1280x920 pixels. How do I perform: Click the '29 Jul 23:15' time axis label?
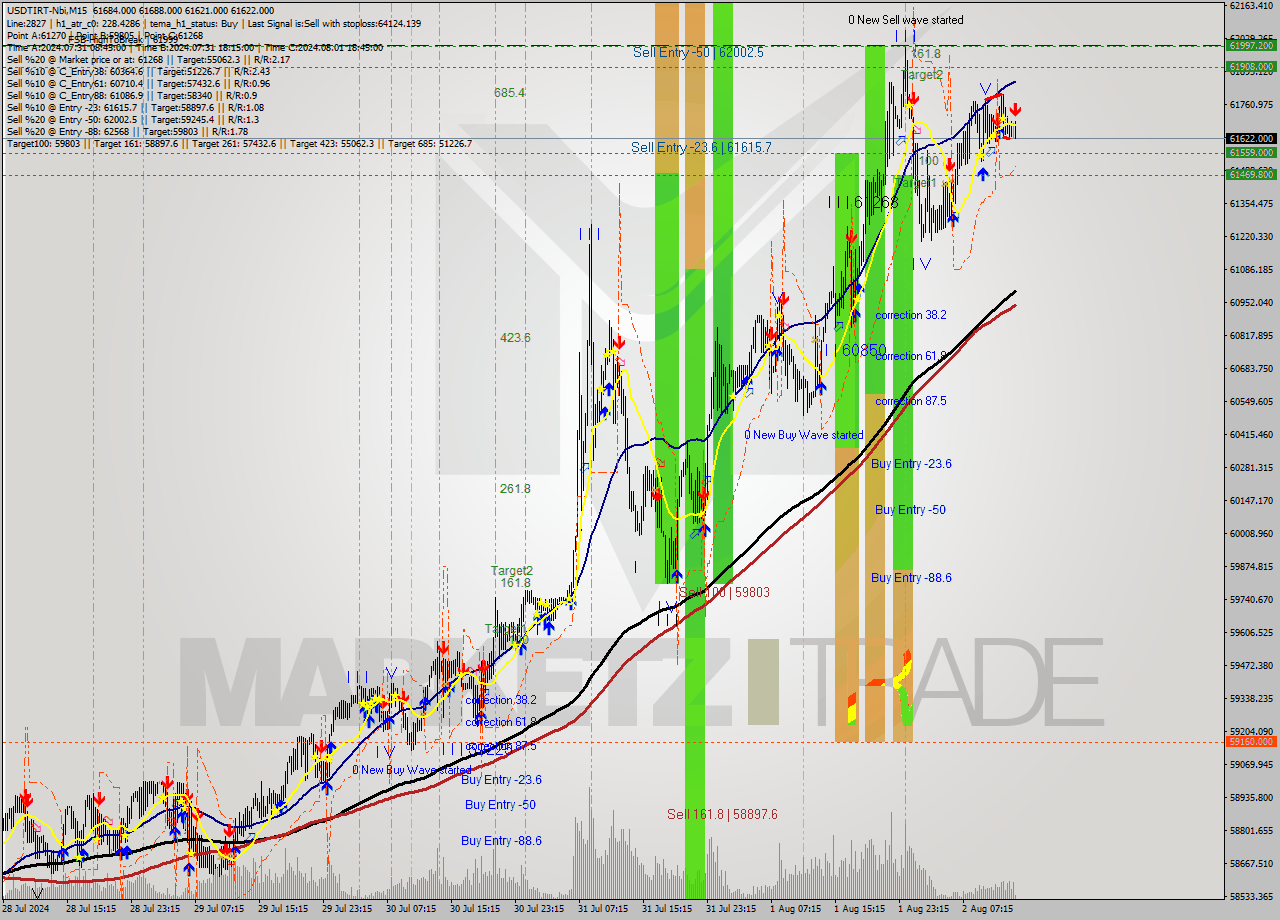pyautogui.click(x=347, y=909)
